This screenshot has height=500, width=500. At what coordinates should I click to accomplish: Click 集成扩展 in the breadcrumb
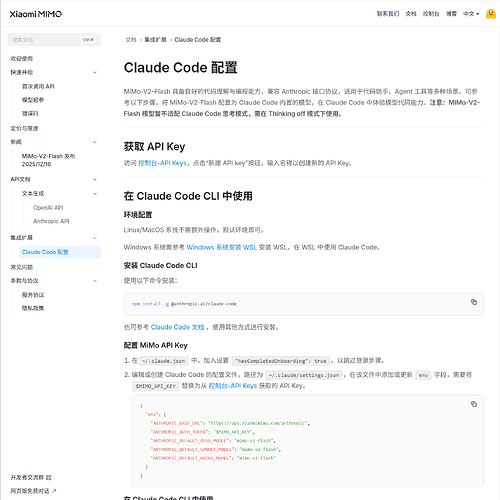click(155, 40)
